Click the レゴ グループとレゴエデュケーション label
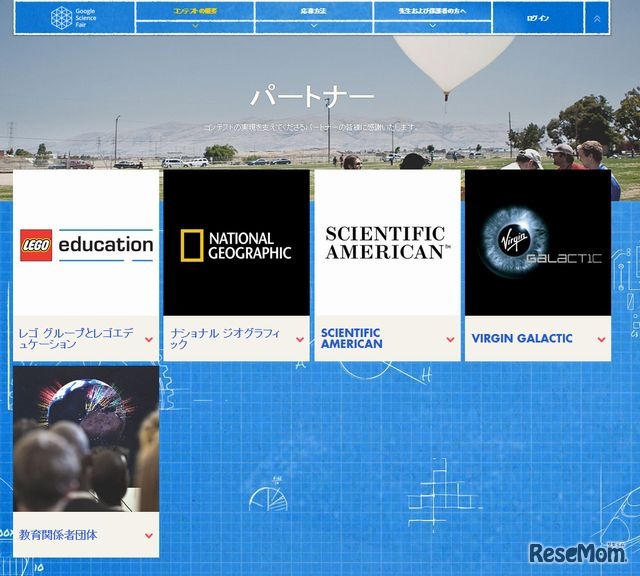Viewport: 640px width, 576px height. (x=76, y=338)
